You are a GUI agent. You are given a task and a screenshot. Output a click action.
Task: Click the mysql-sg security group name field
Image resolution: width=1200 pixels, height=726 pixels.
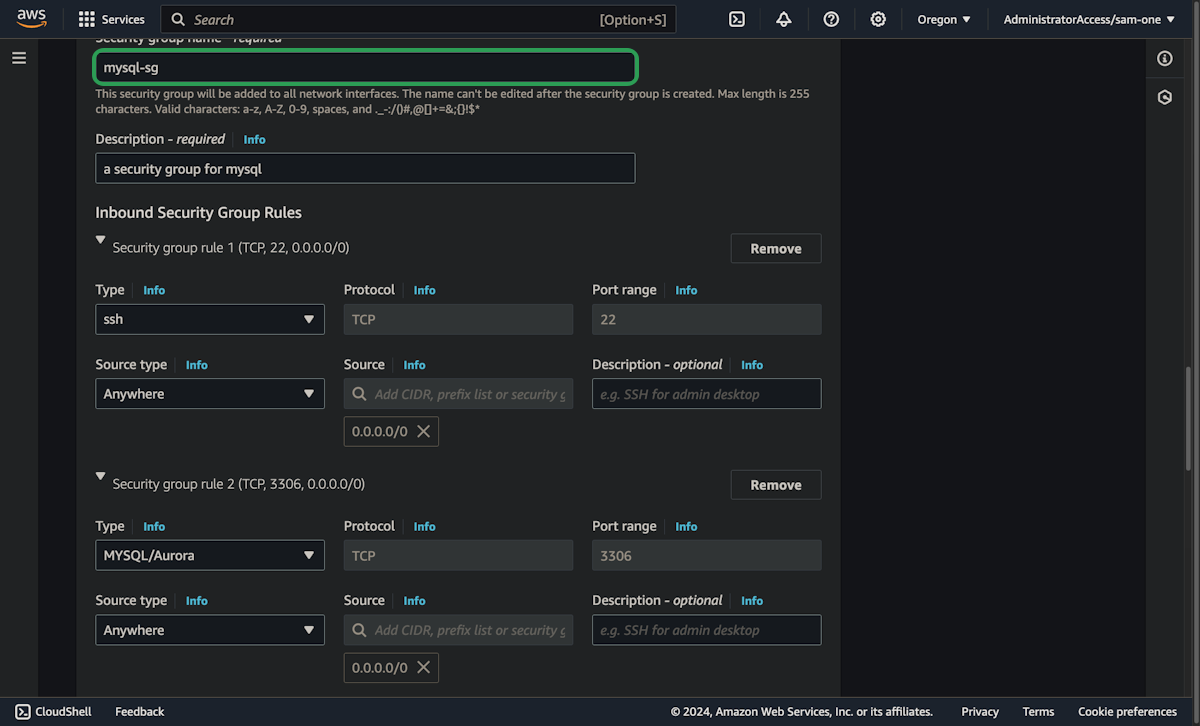coord(365,68)
